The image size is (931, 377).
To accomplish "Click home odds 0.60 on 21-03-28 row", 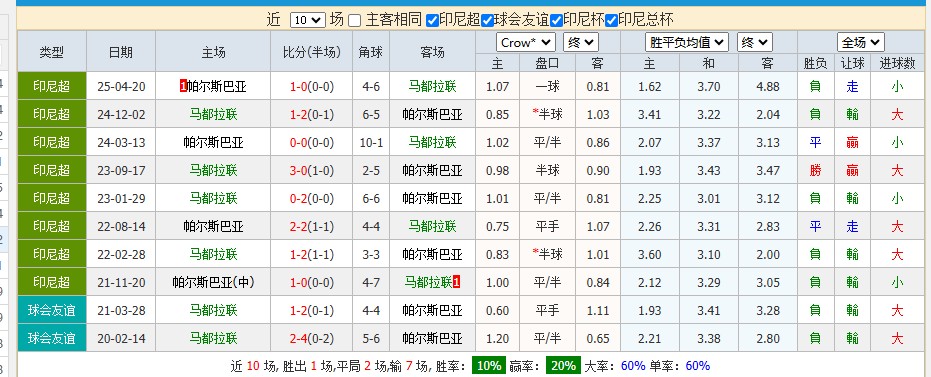I will 498,311.
